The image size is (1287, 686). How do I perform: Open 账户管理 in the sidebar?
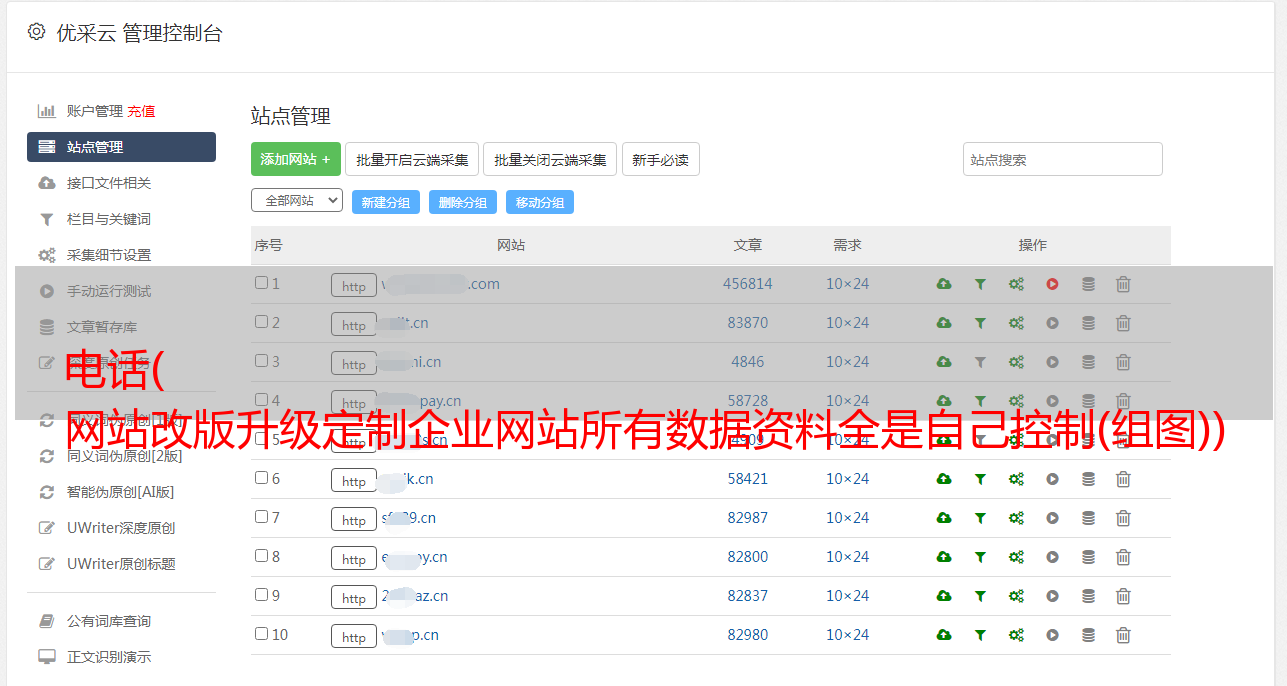tap(95, 111)
